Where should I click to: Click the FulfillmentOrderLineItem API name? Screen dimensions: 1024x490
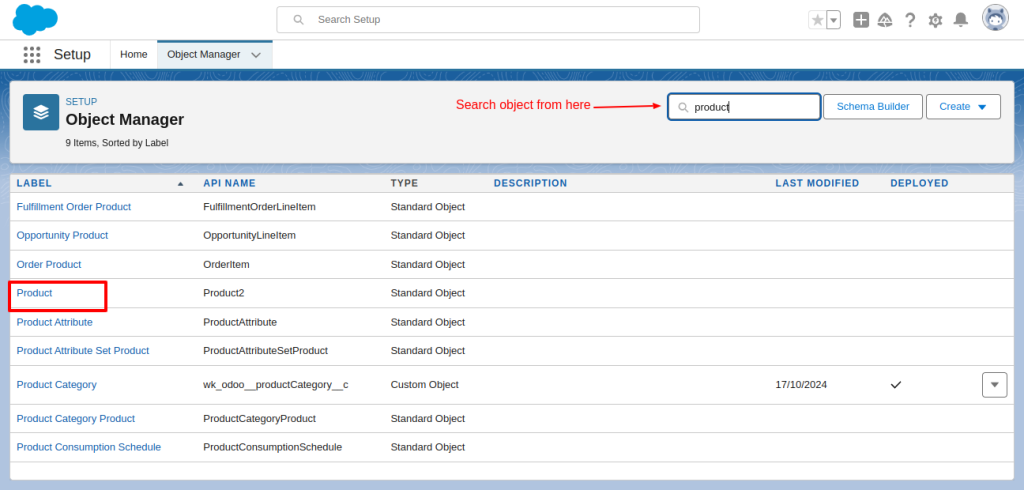pos(259,206)
